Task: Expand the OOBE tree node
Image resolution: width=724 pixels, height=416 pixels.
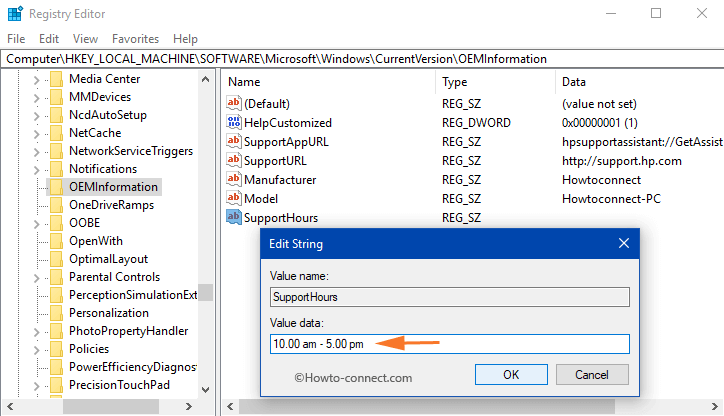Action: tap(36, 224)
